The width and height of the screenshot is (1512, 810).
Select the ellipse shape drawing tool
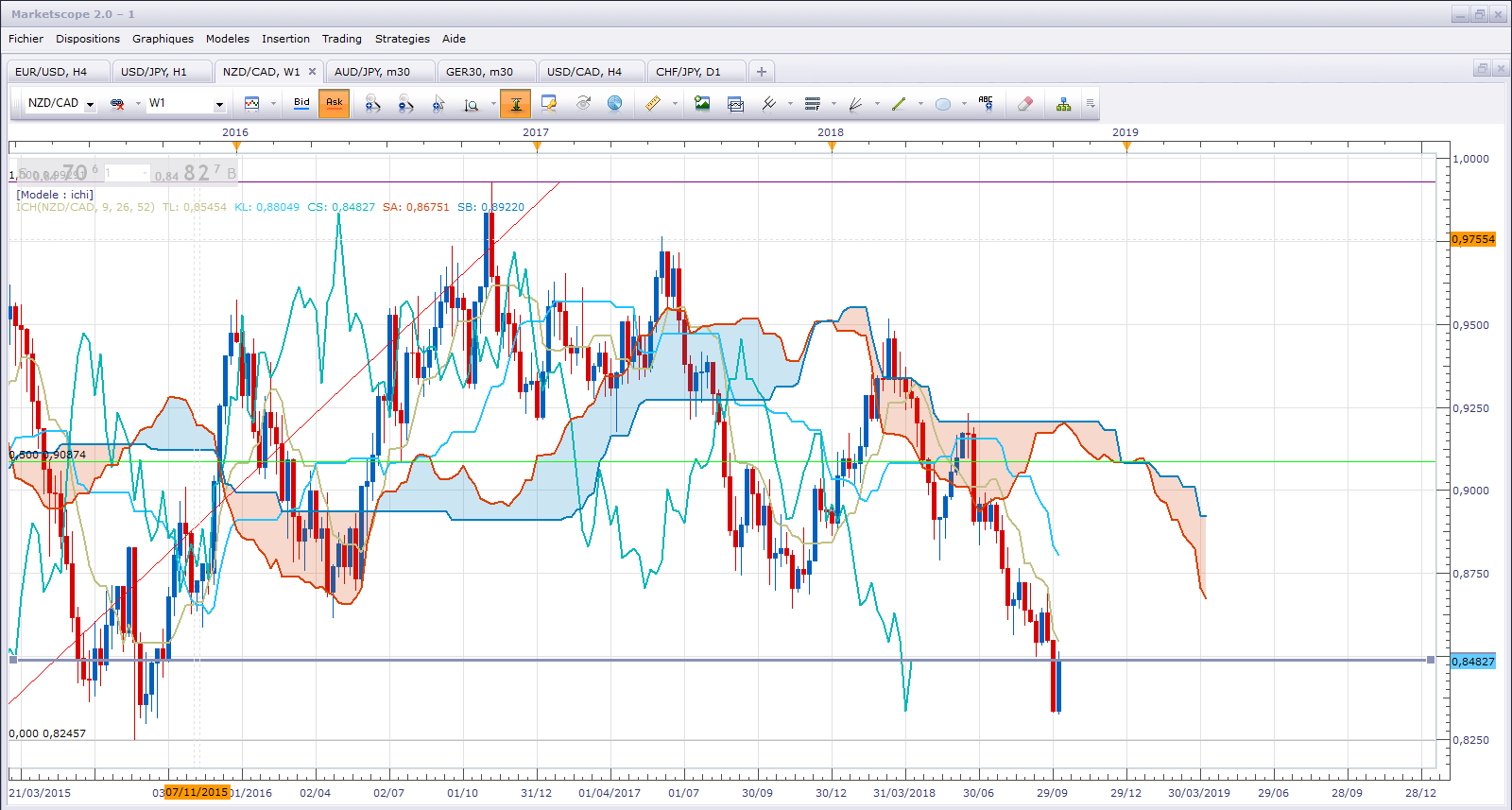(943, 104)
